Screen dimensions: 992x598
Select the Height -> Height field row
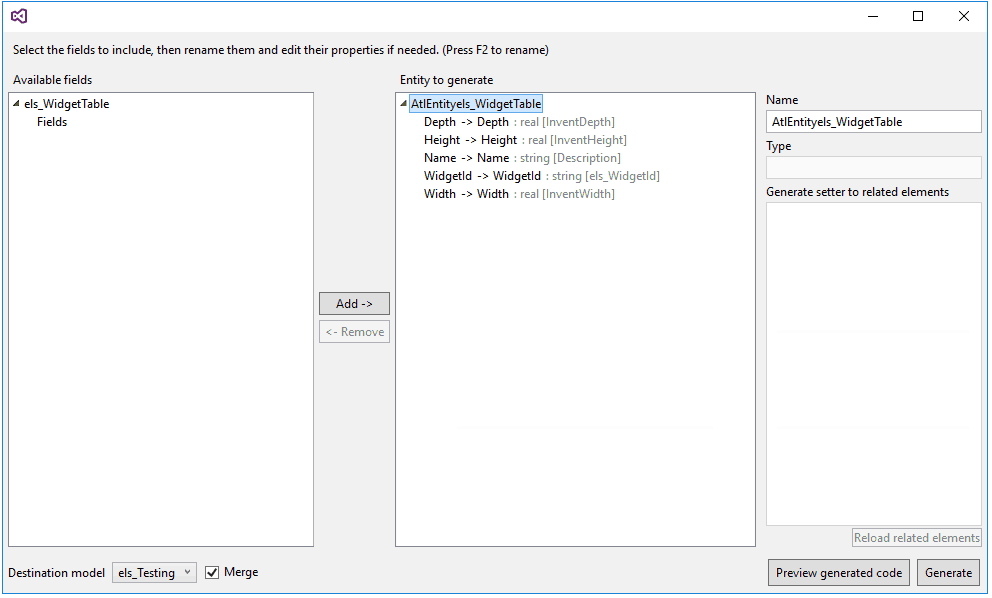point(525,140)
